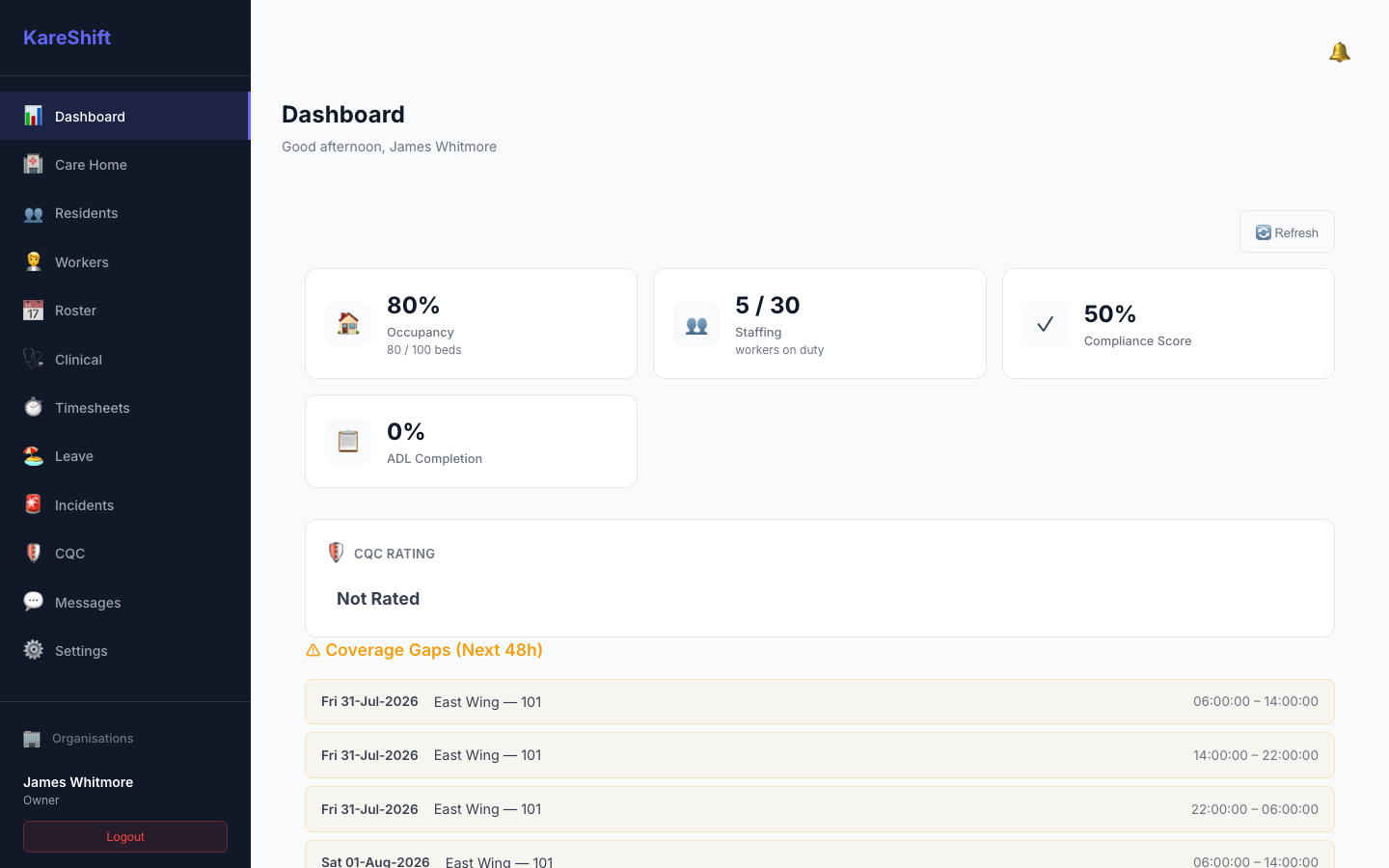Click the Roster calendar icon
The width and height of the screenshot is (1389, 868).
point(33,311)
